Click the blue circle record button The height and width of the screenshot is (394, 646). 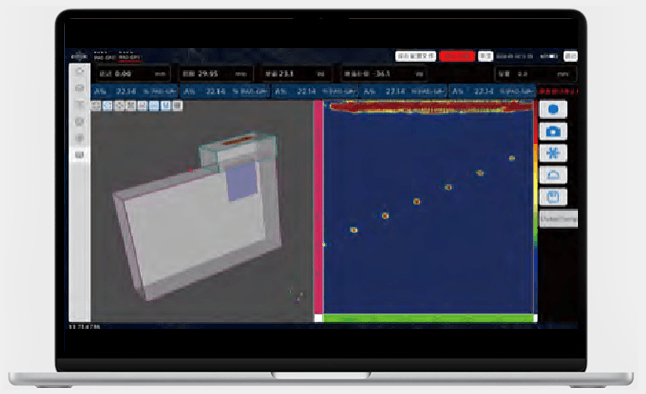pos(553,109)
